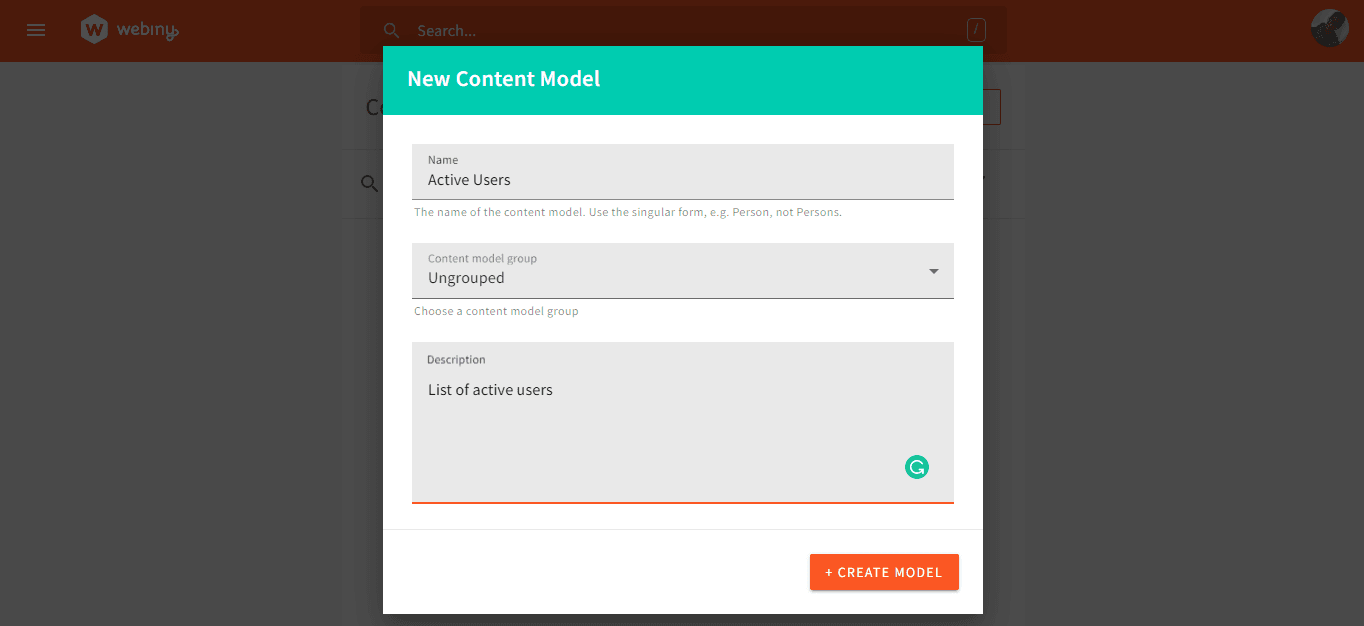This screenshot has height=626, width=1364.
Task: Click the plus icon on the Create Model button
Action: [x=827, y=572]
